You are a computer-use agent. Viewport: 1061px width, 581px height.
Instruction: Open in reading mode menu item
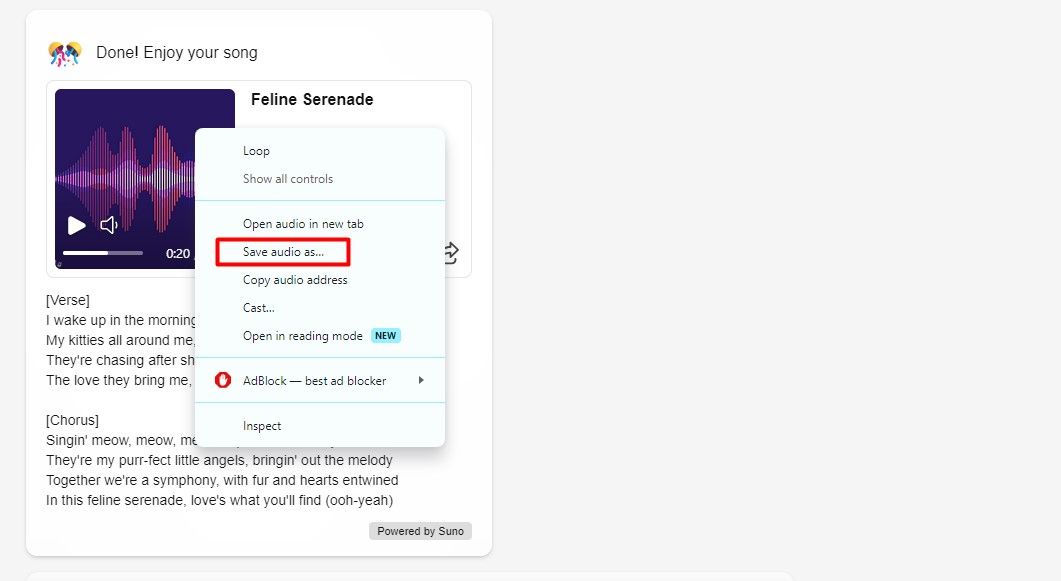[x=302, y=336]
